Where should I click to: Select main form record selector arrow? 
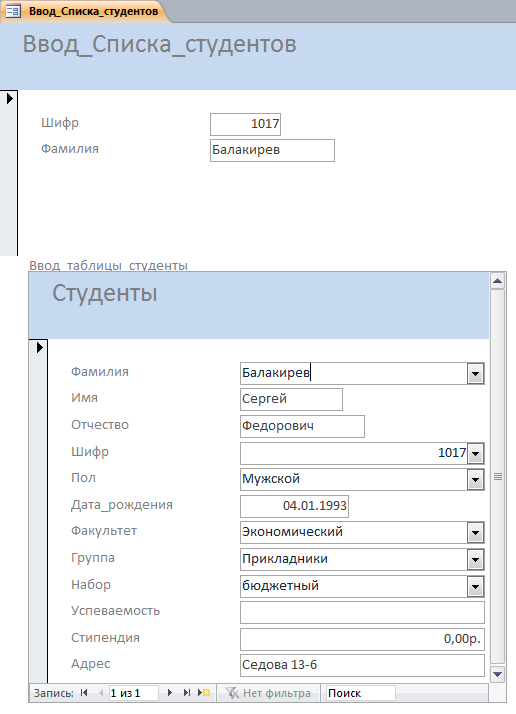(10, 98)
